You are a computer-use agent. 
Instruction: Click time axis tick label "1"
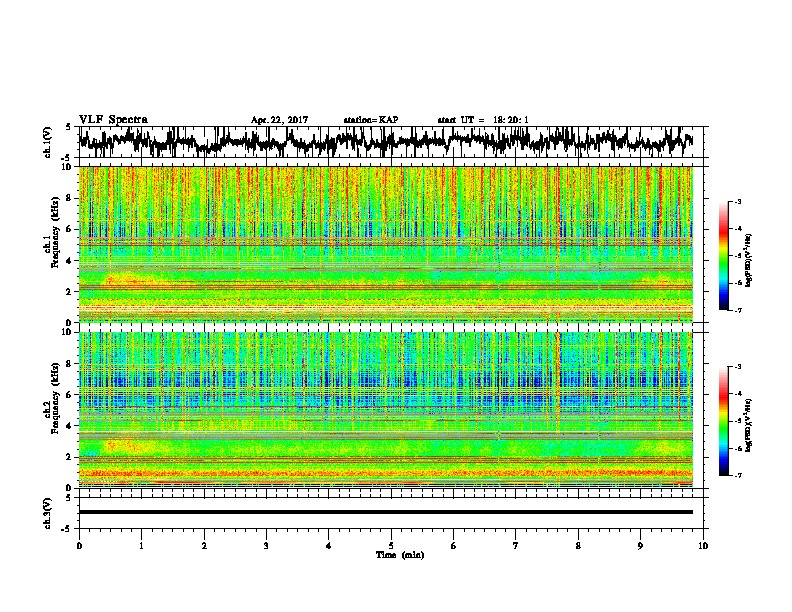pyautogui.click(x=141, y=546)
